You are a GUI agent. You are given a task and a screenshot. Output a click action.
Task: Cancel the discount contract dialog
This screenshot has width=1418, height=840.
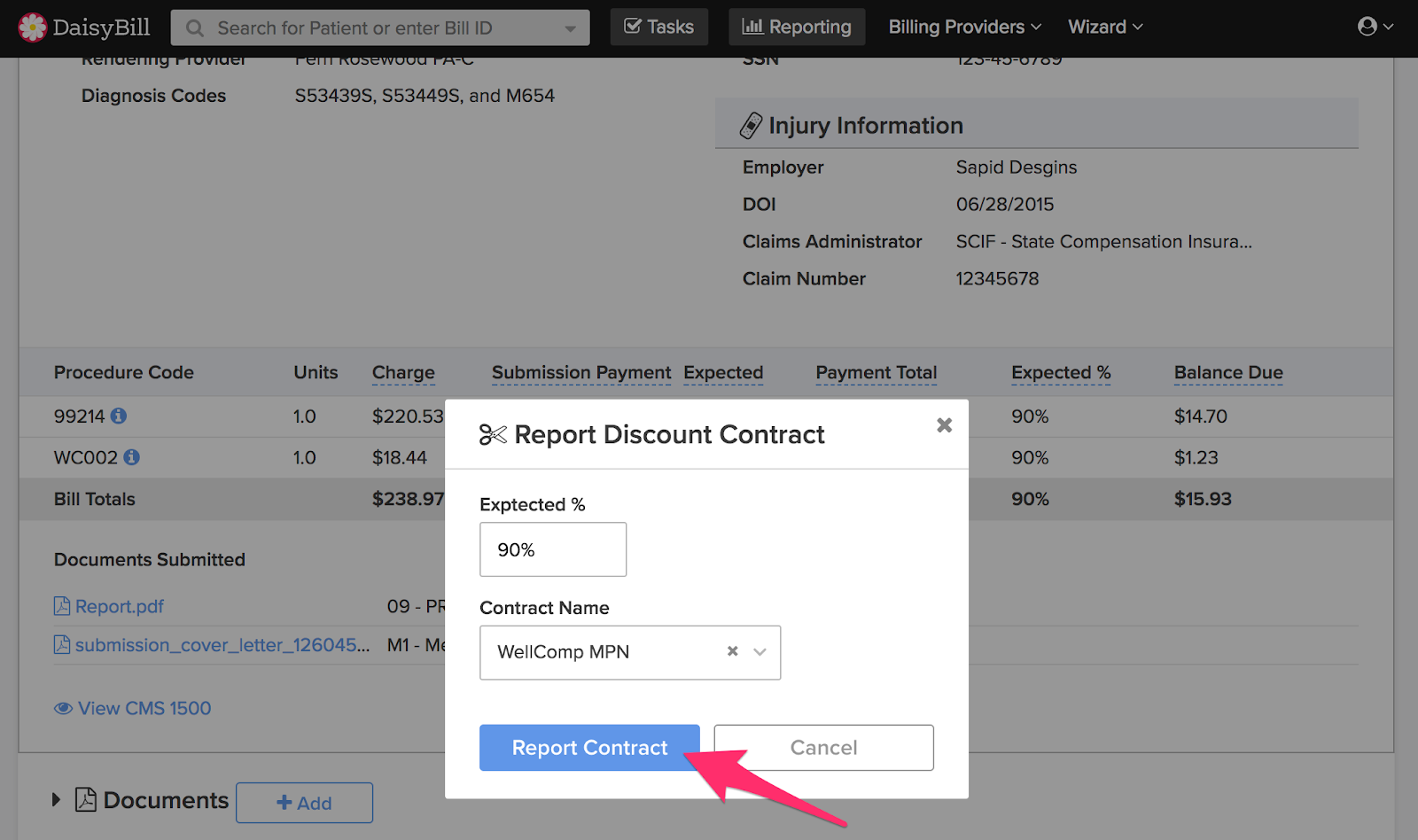point(823,748)
